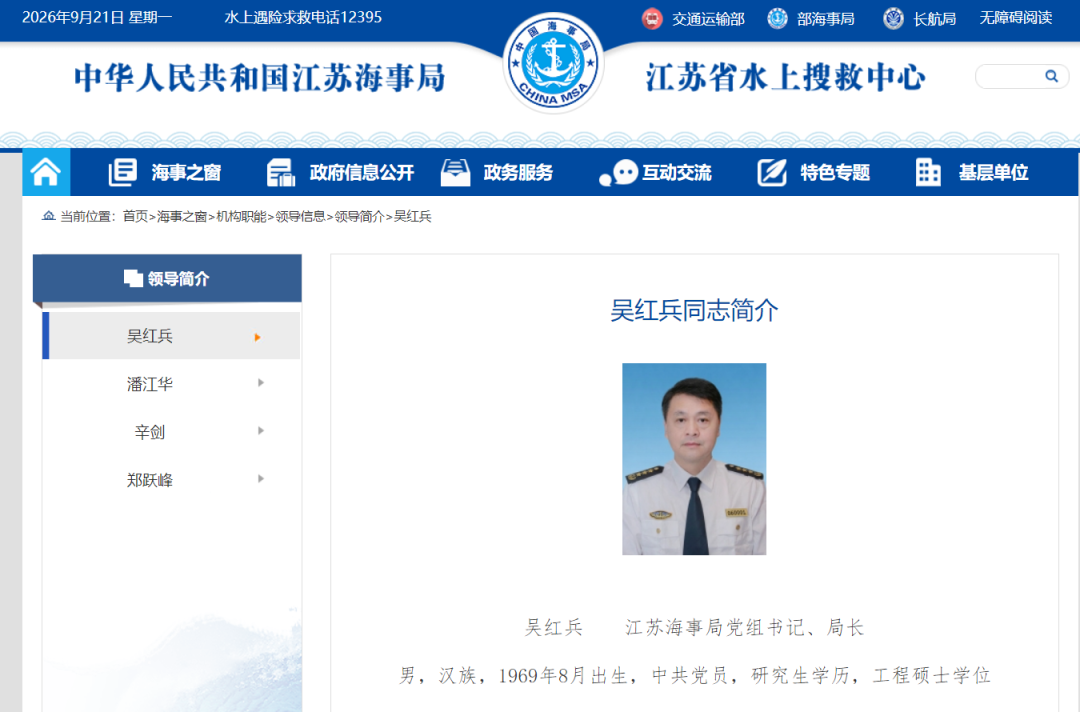Click 首页 in the breadcrumb

135,217
